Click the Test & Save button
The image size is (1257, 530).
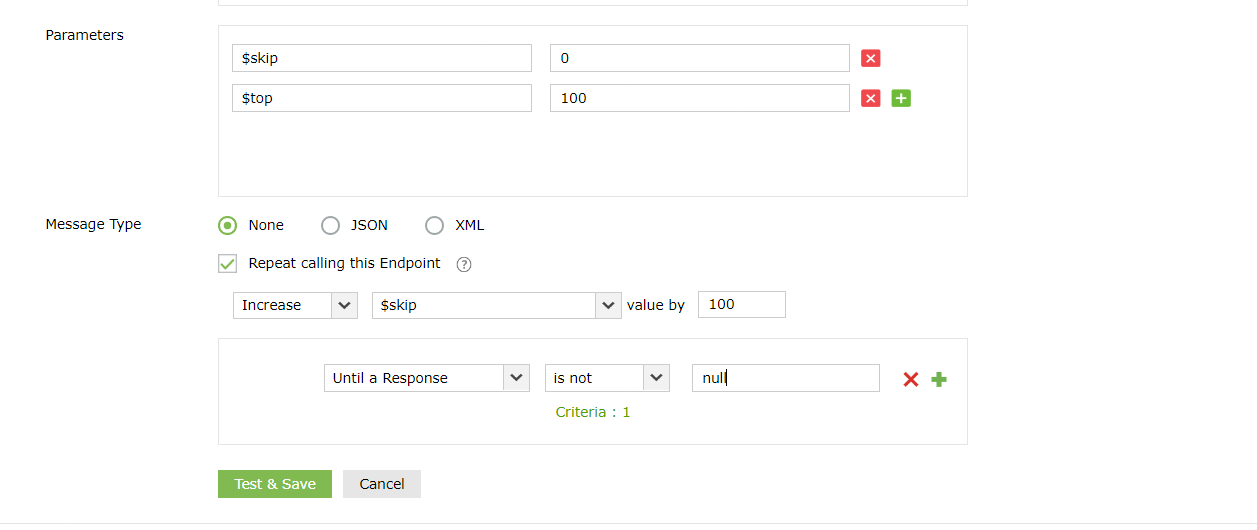[275, 484]
